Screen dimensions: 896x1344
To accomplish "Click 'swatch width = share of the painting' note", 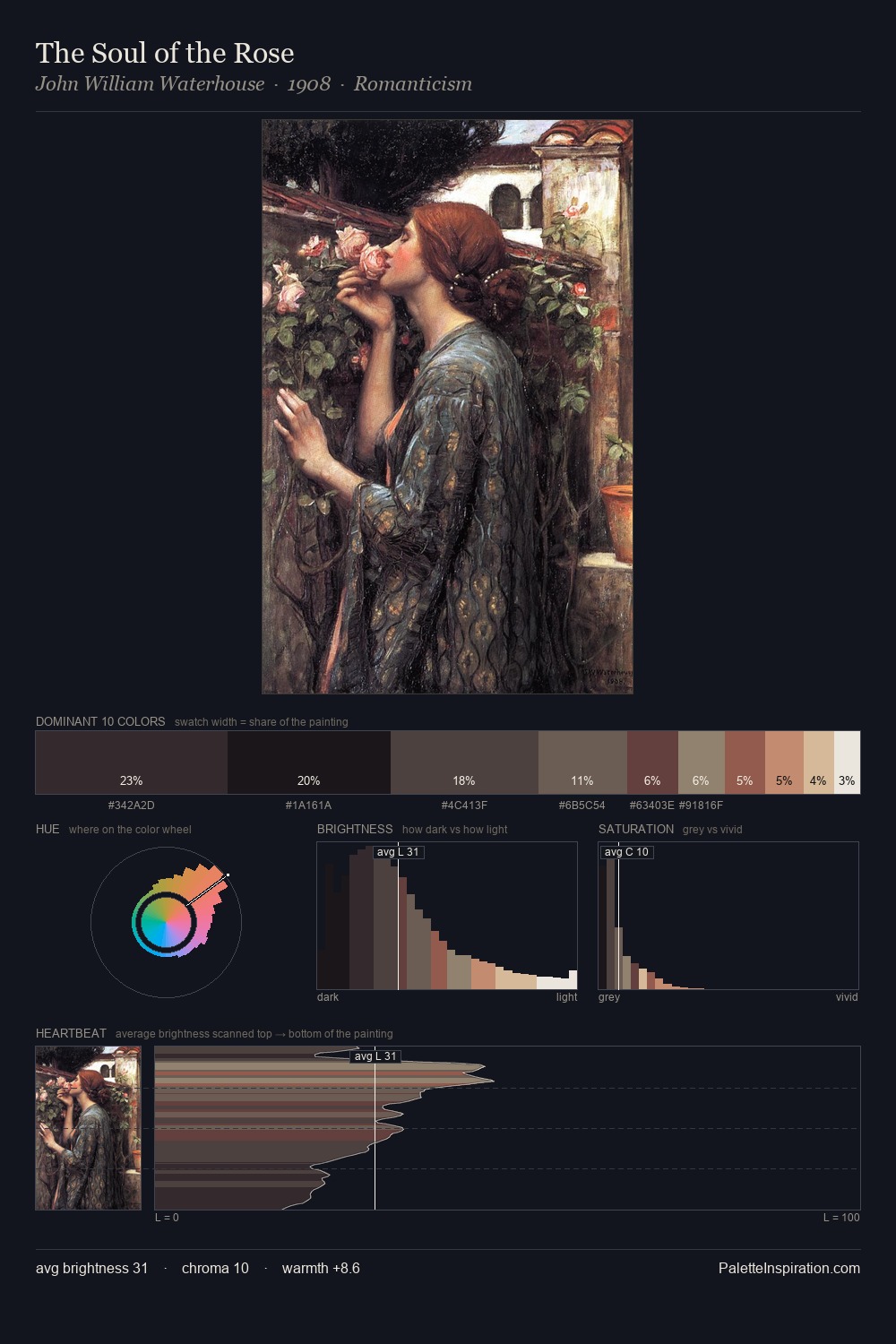I will 261,722.
